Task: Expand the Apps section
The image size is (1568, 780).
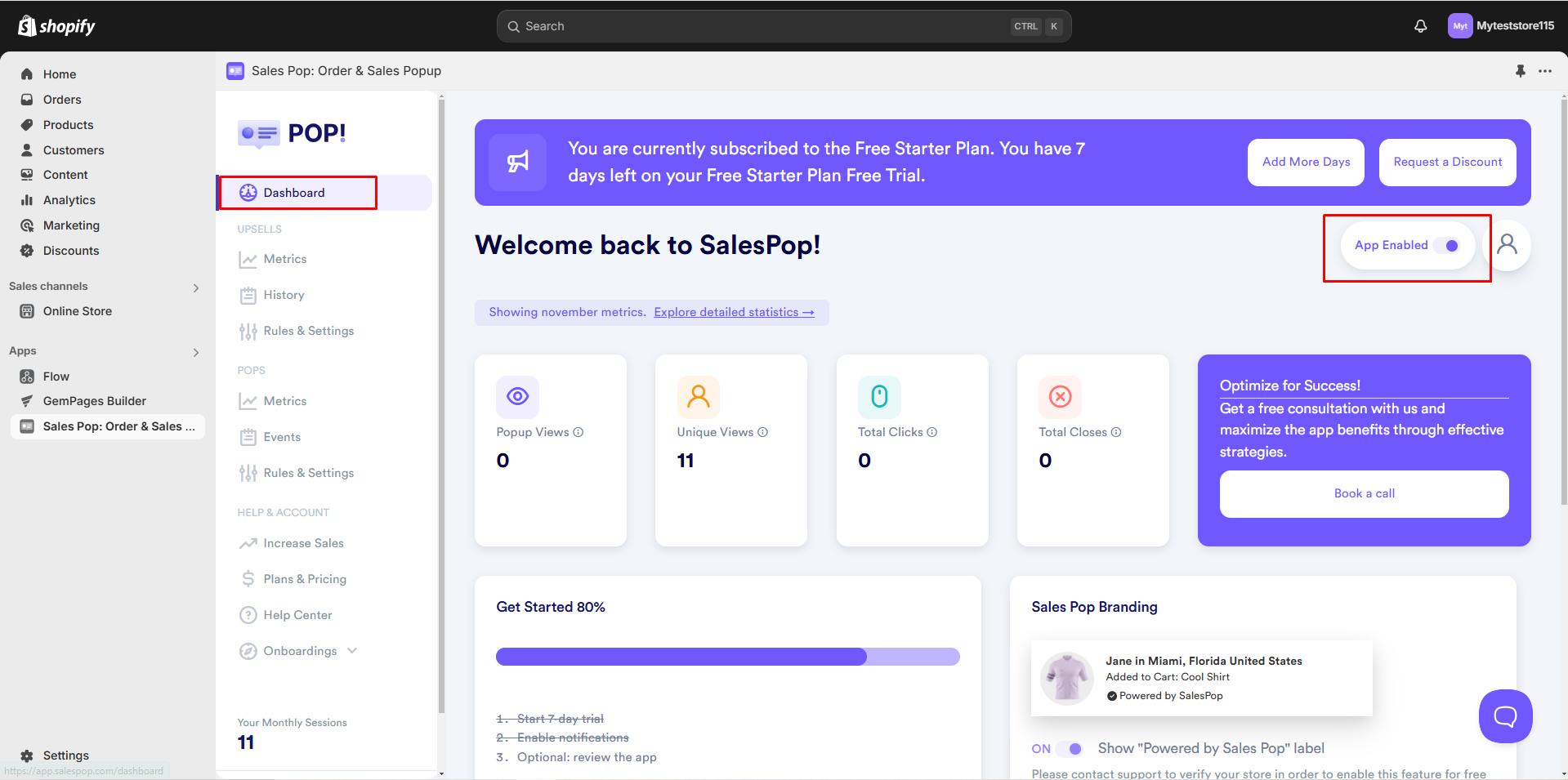Action: (x=195, y=352)
